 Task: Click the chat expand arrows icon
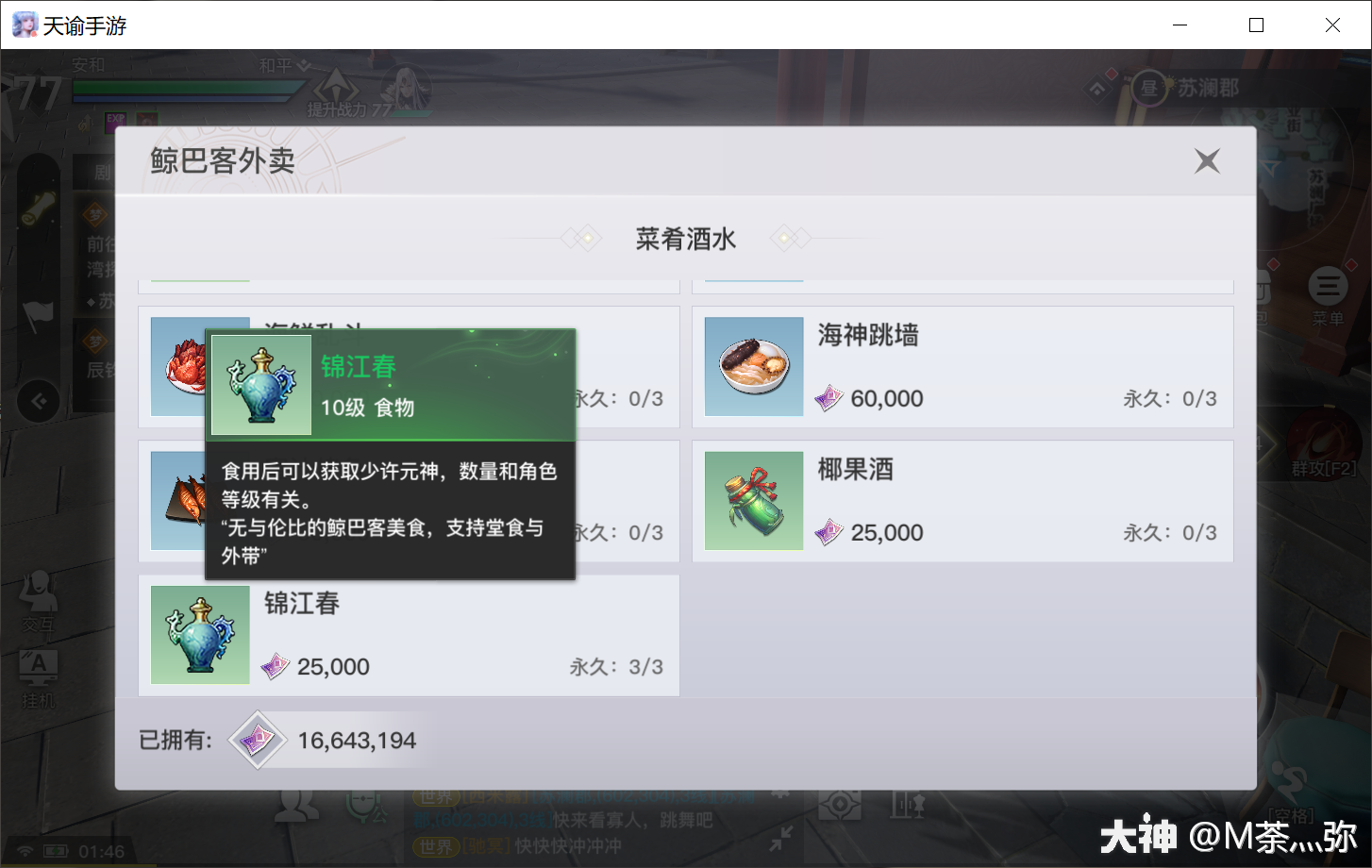coord(780,838)
